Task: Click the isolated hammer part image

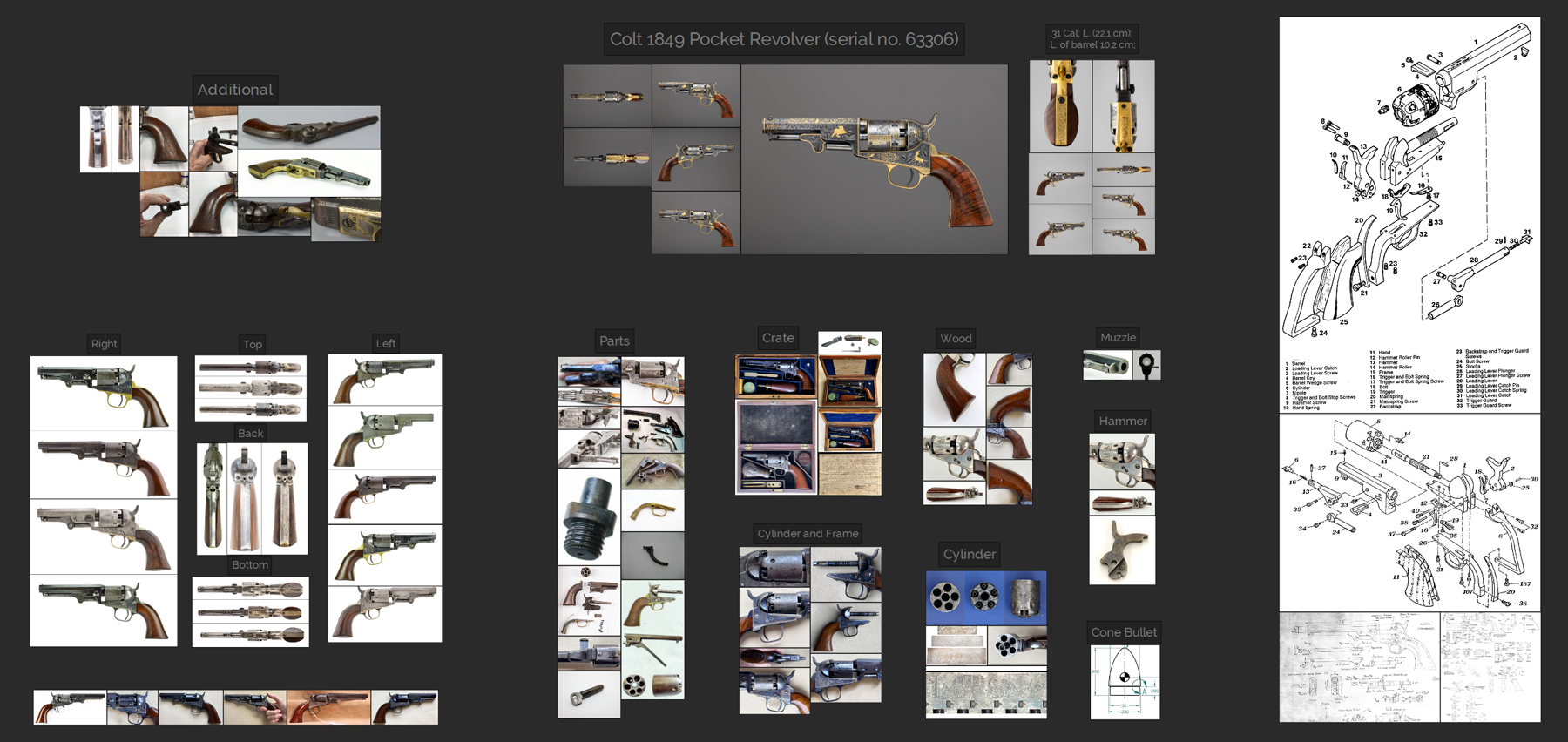Action: click(1122, 550)
